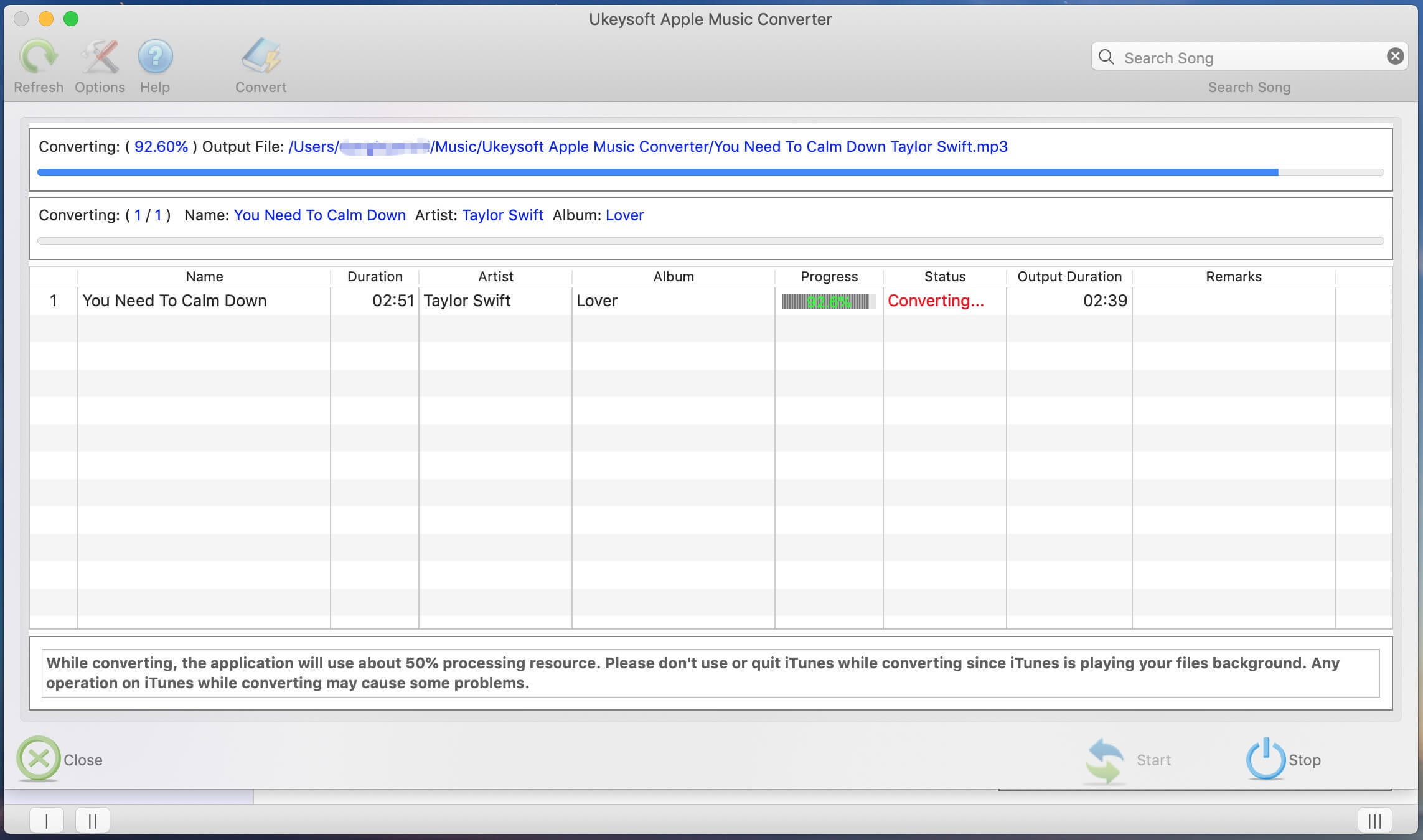Expand the Output Duration column header

pos(1132,276)
